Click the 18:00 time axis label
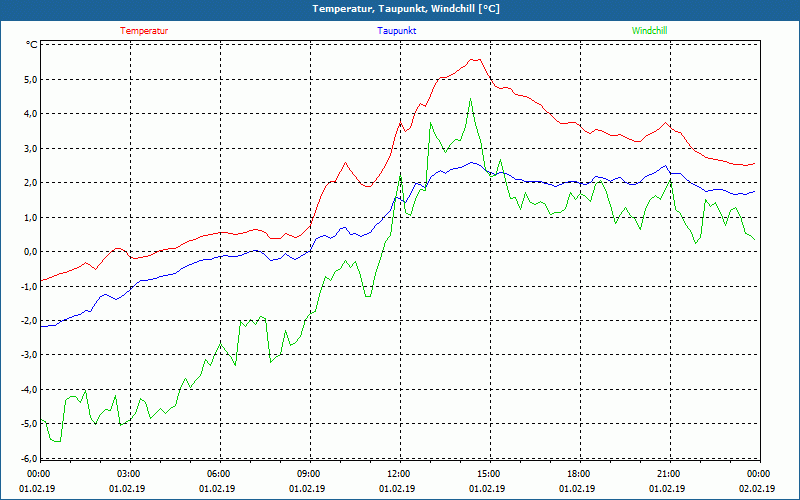 [x=577, y=474]
